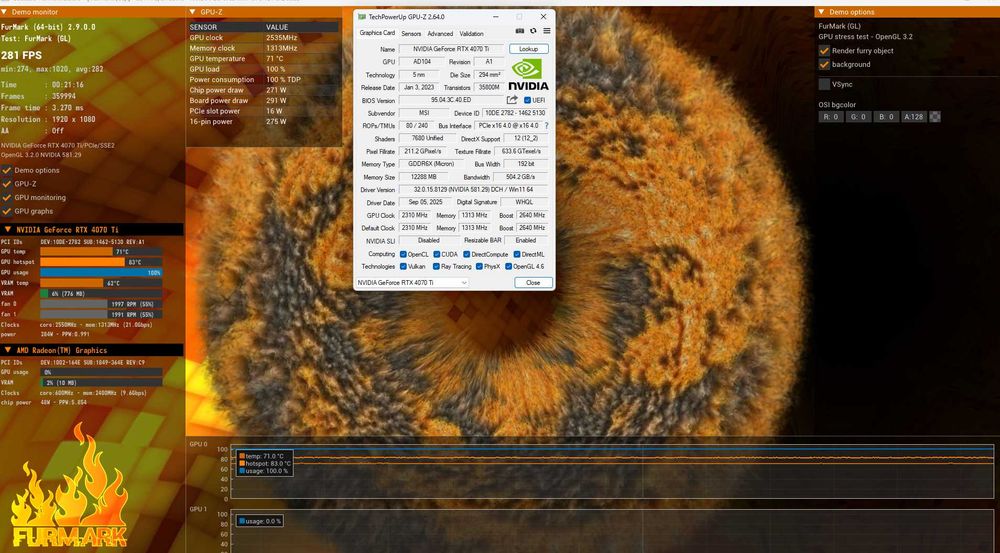Open the GPU-Z hamburger menu
Screen dimensions: 1000x553
(x=547, y=31)
